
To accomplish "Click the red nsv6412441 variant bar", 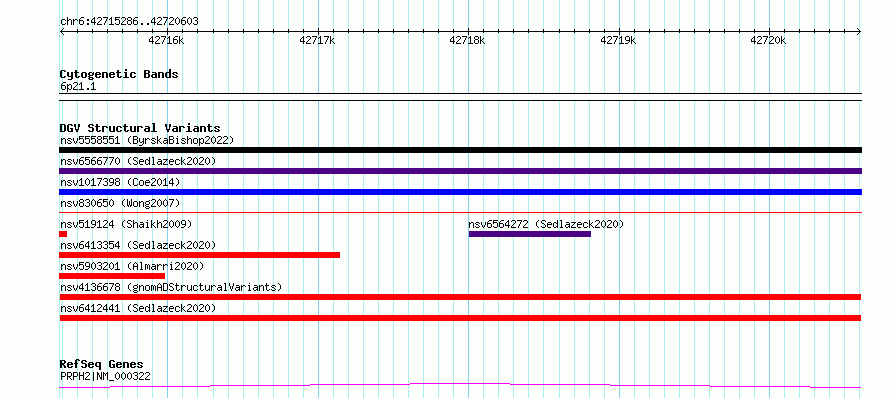I will [460, 318].
